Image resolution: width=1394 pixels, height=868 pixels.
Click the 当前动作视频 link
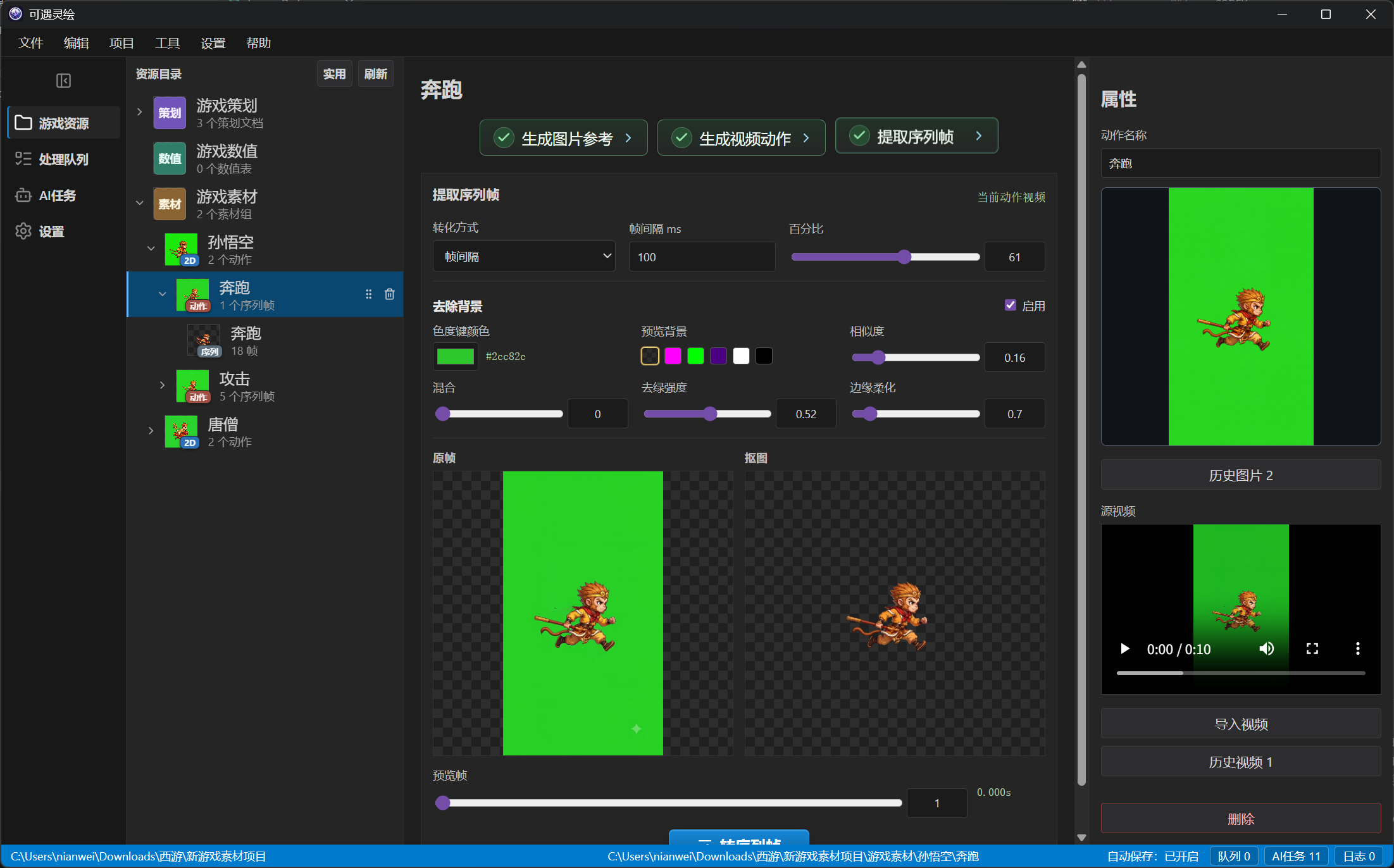[1011, 197]
